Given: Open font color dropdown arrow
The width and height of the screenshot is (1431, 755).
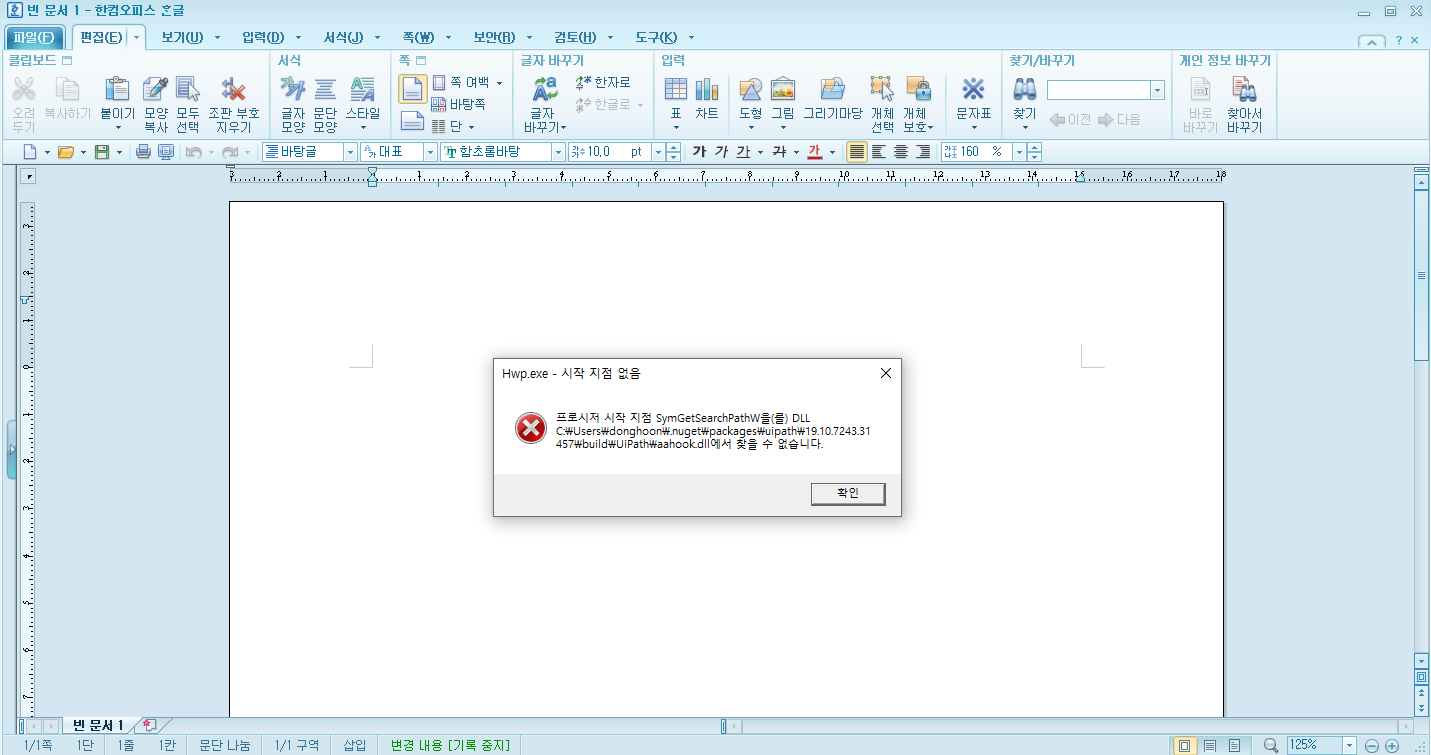Looking at the screenshot, I should point(832,152).
